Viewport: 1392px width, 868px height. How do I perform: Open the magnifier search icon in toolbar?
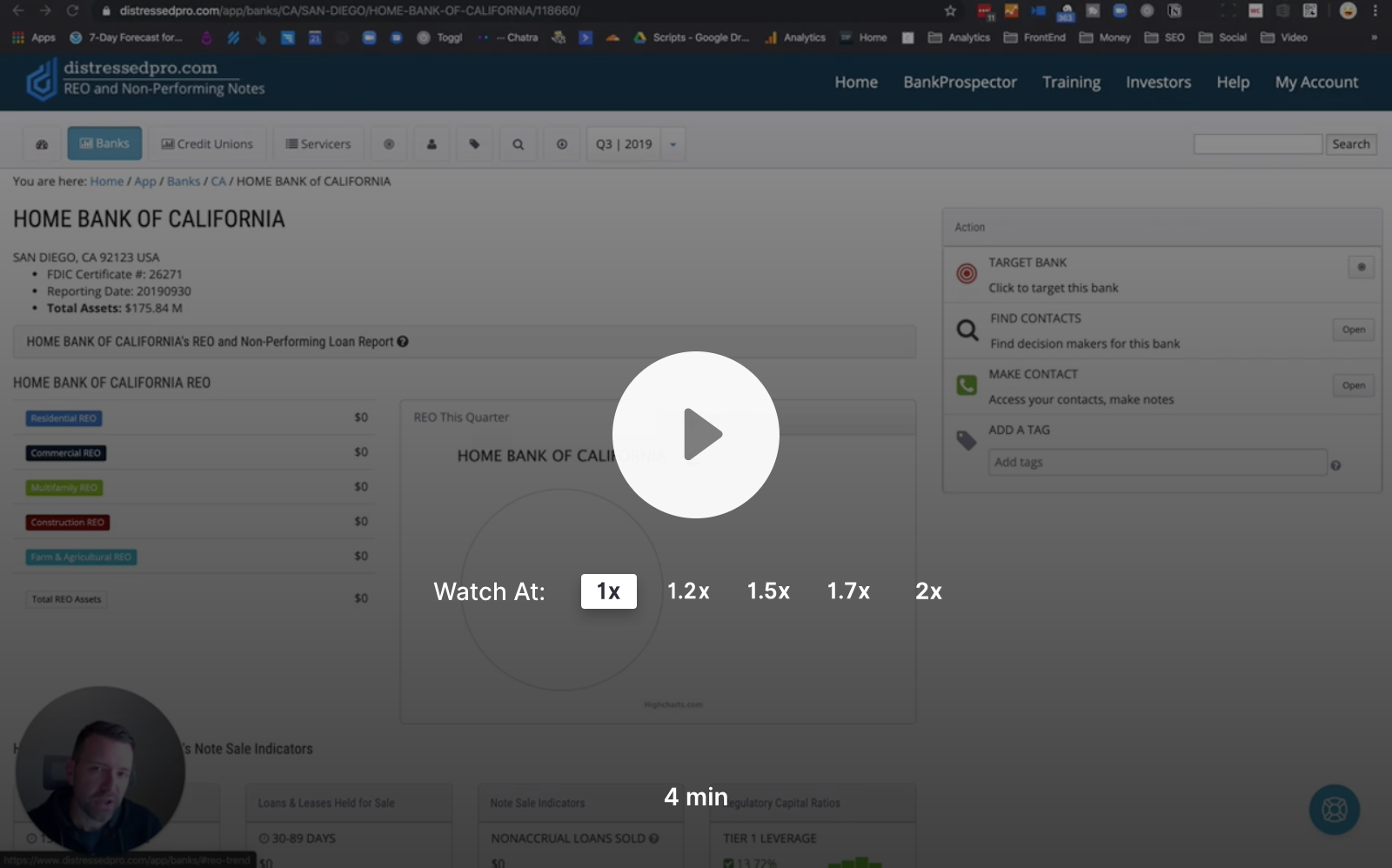[518, 144]
